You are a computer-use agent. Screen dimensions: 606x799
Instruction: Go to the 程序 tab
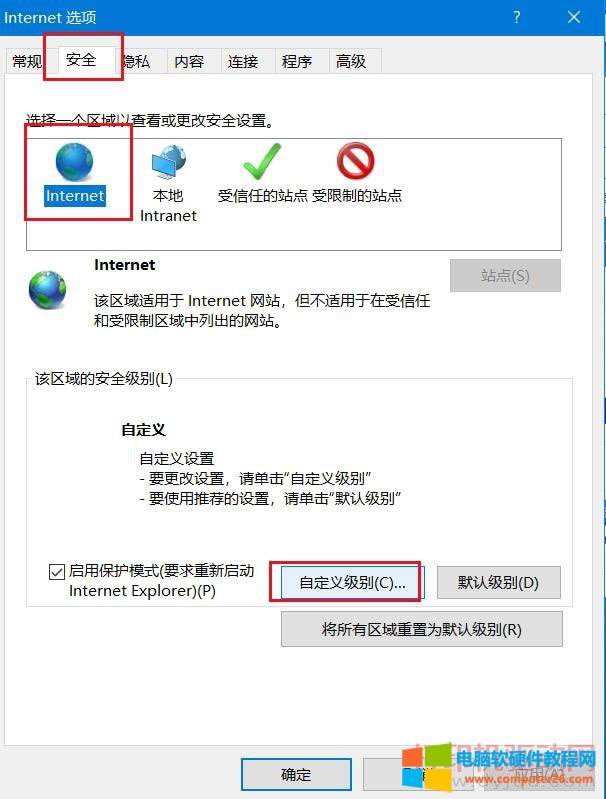coord(297,62)
